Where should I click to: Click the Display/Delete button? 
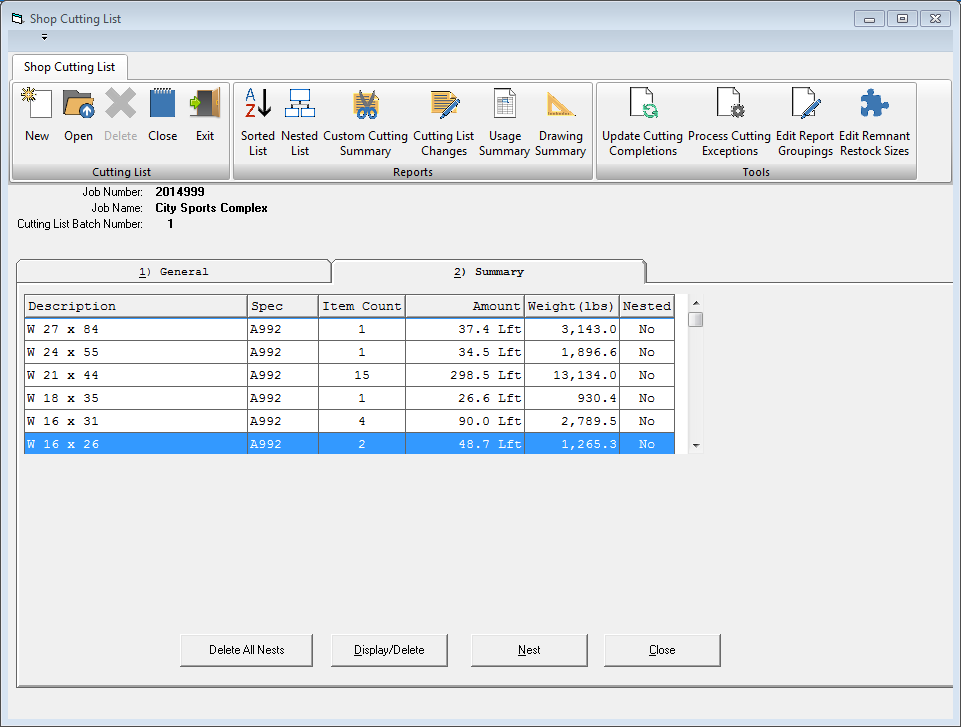(389, 650)
